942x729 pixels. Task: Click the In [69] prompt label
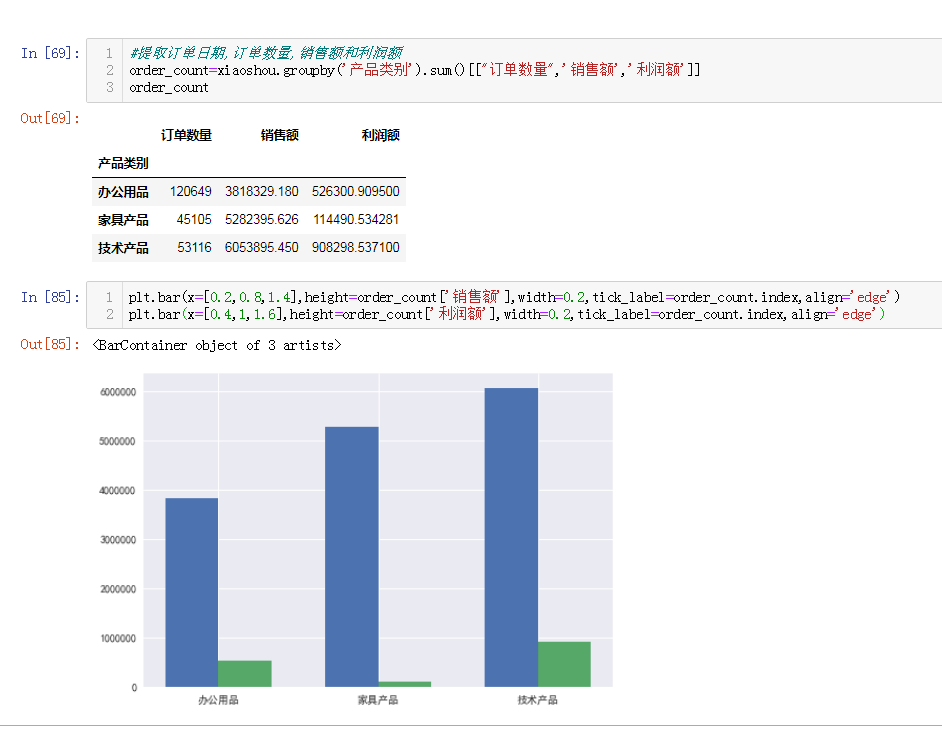click(x=50, y=53)
